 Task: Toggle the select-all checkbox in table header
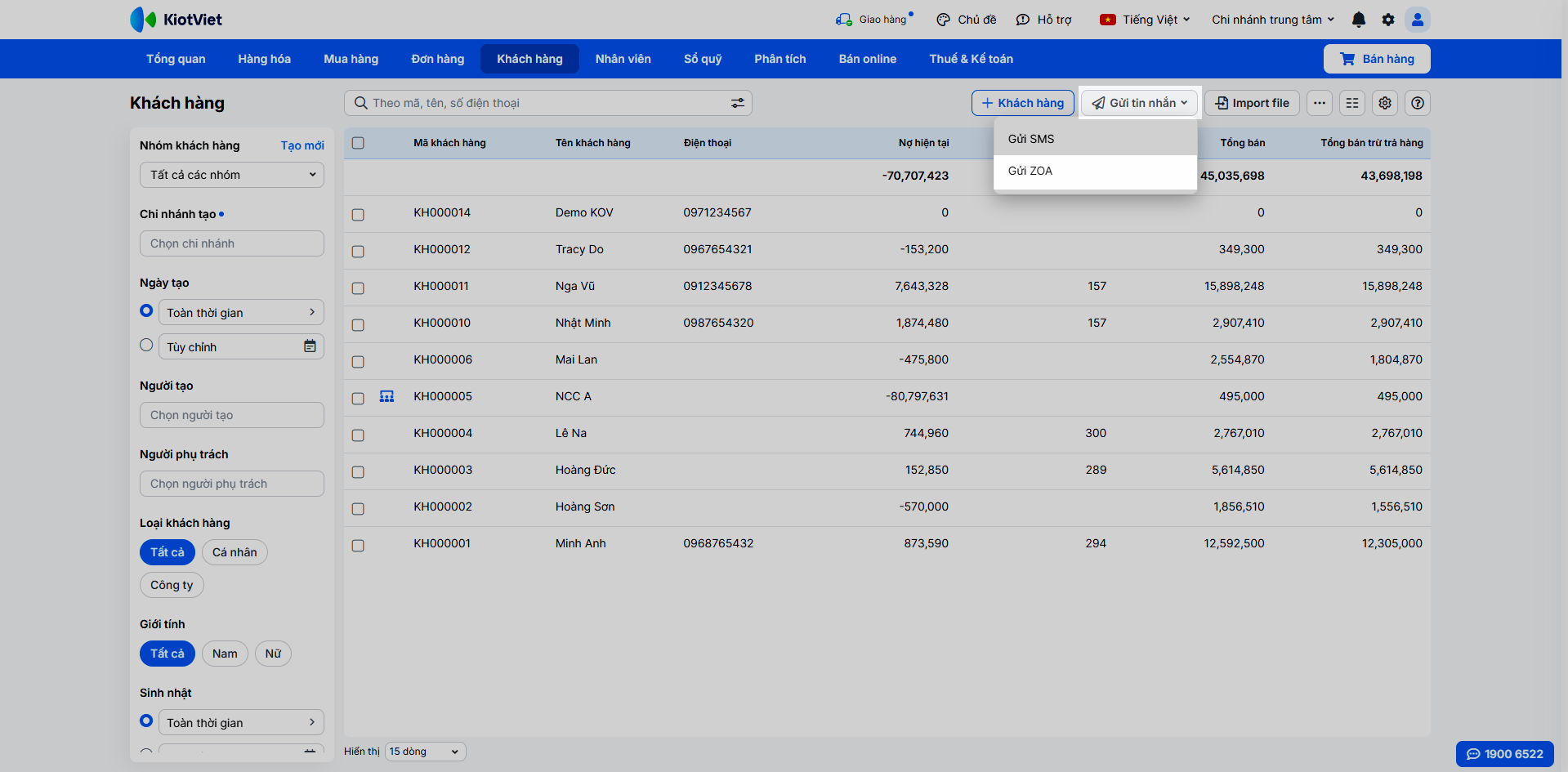tap(358, 143)
